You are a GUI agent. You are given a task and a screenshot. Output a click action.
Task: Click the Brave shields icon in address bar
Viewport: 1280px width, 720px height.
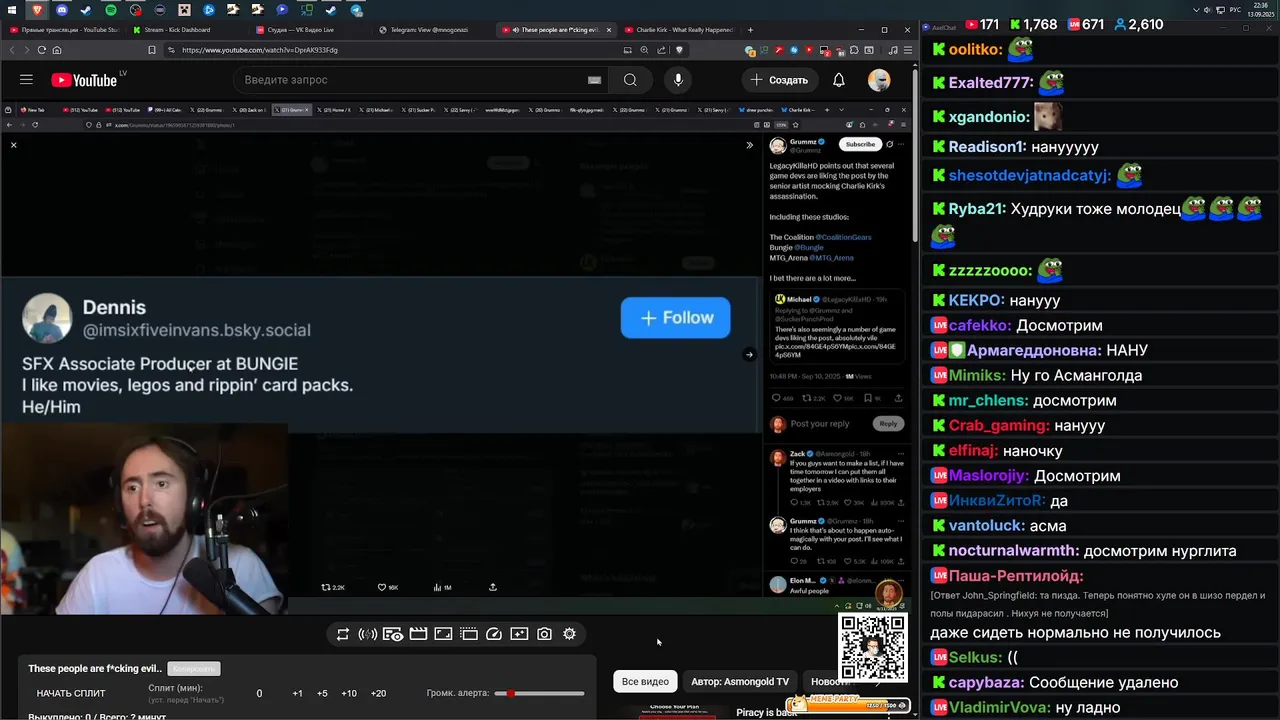pos(680,50)
